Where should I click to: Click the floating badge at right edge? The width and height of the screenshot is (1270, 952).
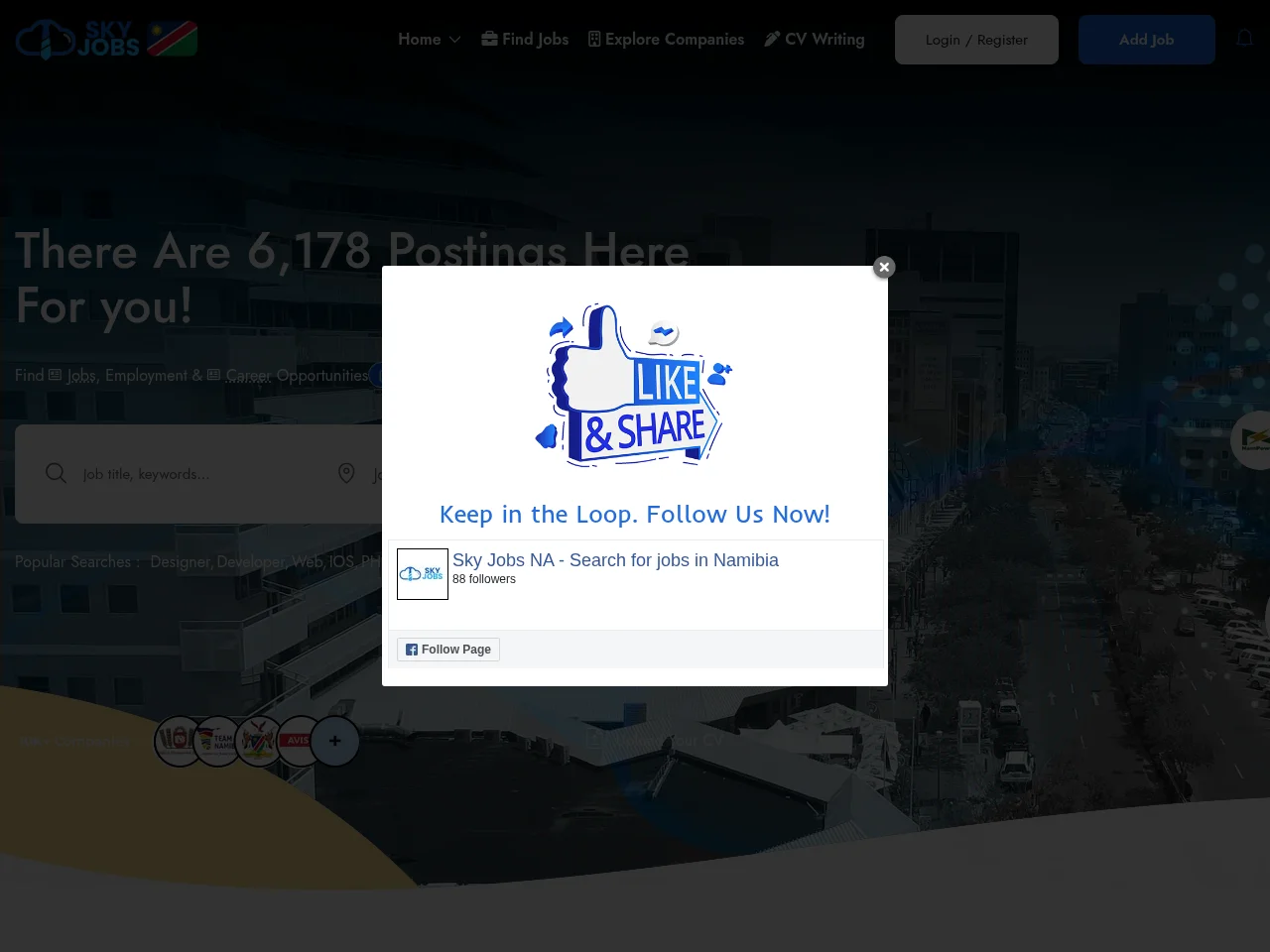(x=1252, y=440)
